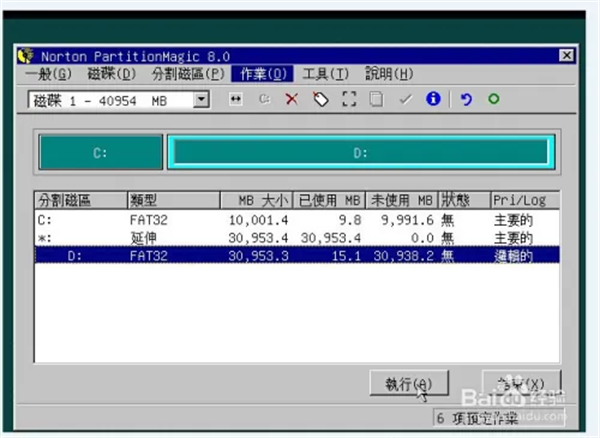Select the 磁碟 1 - 40954 MB combo box

point(119,100)
